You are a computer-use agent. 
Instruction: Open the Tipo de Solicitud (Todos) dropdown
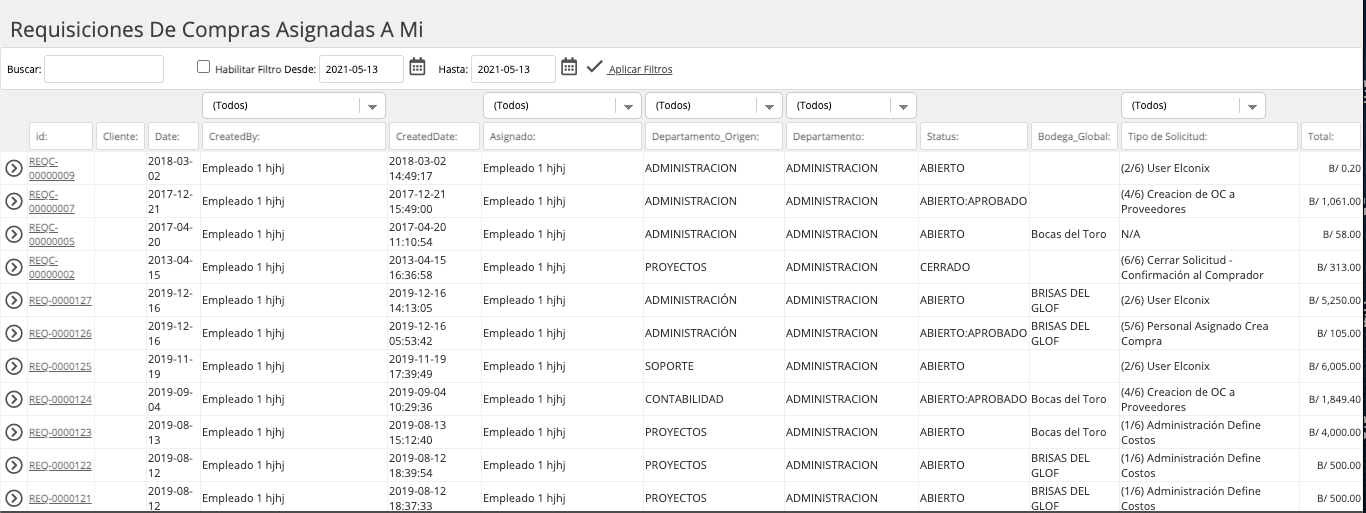coord(1193,106)
